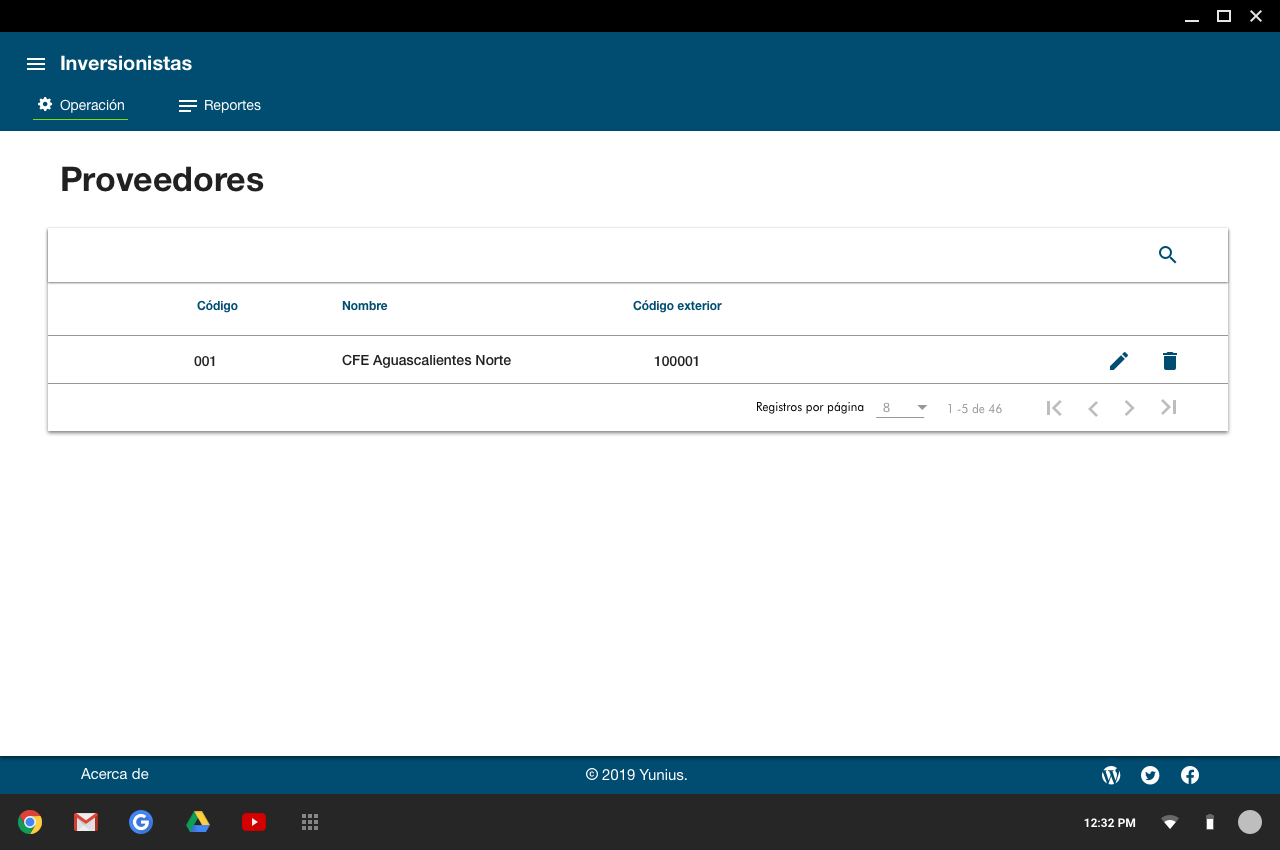Go to the first page of records

pos(1054,408)
